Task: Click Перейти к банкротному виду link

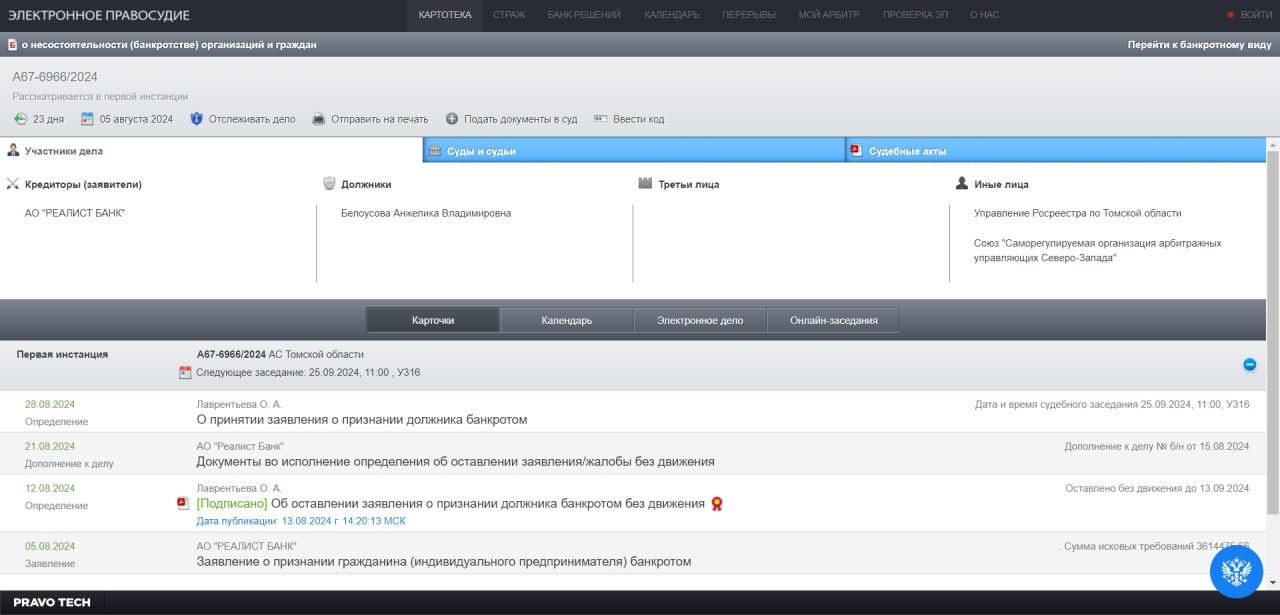Action: (1199, 45)
